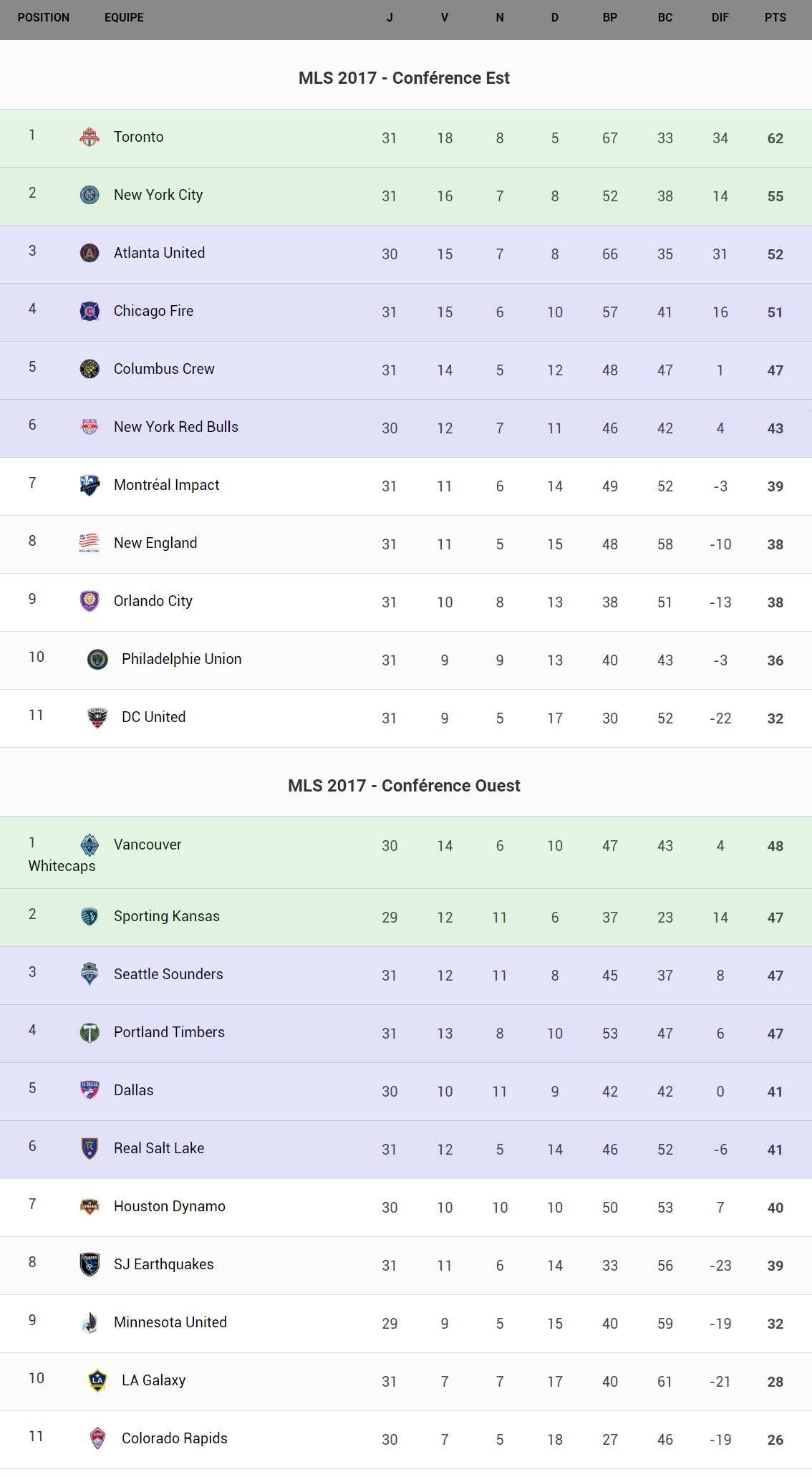Select the Seattle Sounders team name
This screenshot has width=812, height=1477.
click(168, 974)
